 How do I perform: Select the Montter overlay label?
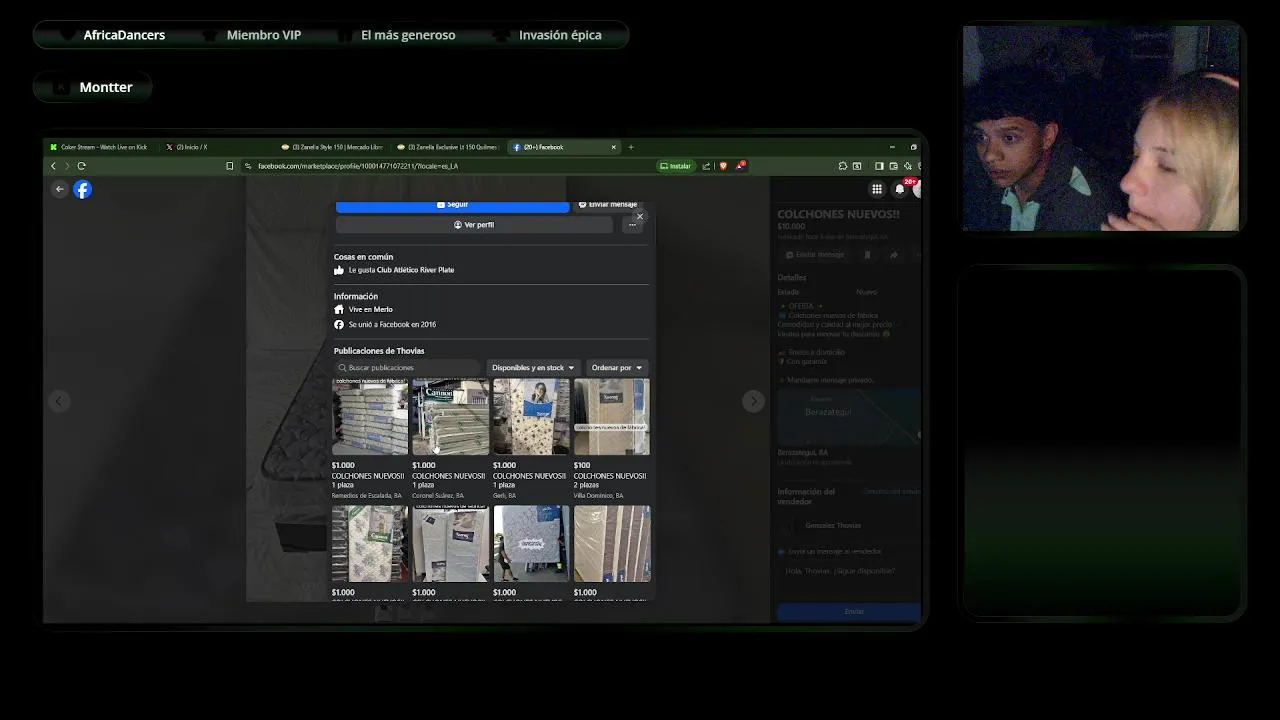pyautogui.click(x=93, y=87)
